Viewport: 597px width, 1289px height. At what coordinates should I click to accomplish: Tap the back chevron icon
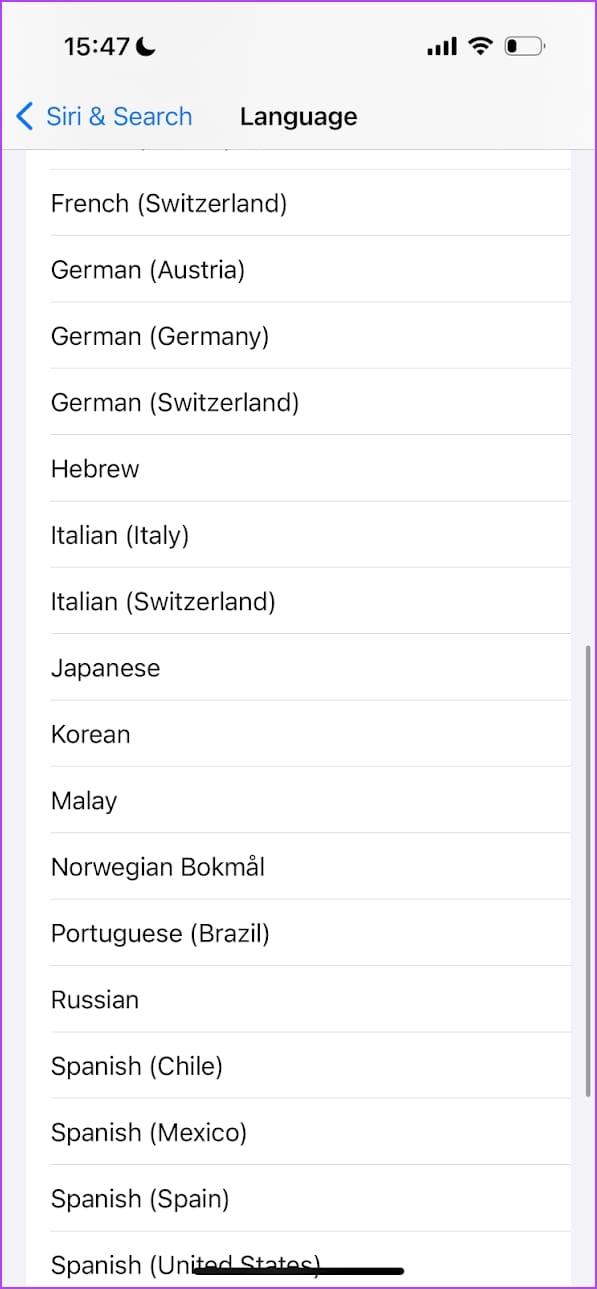tap(23, 116)
